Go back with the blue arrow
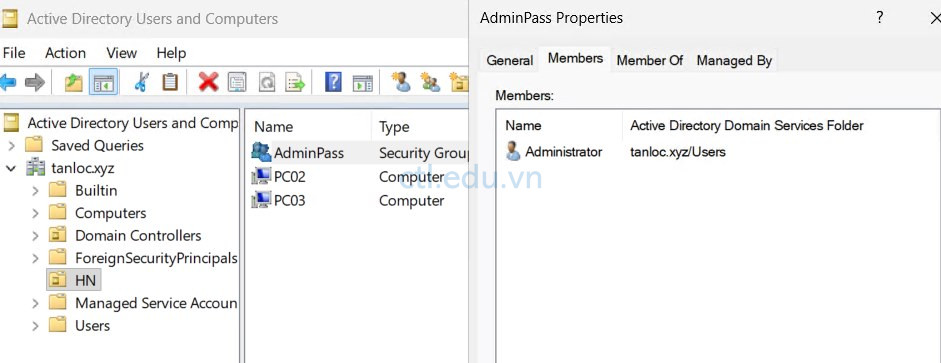This screenshot has width=941, height=363. click(x=7, y=82)
